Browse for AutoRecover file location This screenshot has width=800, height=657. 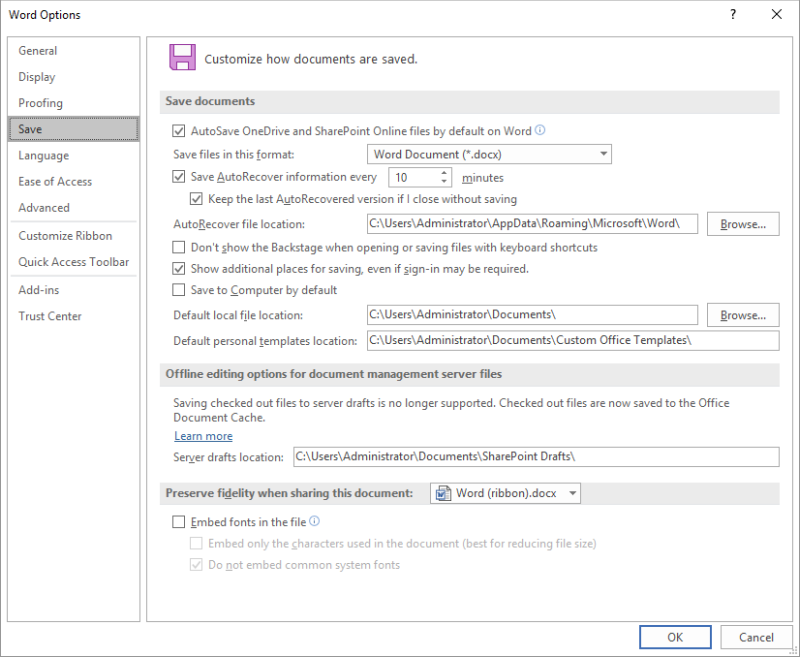click(x=743, y=223)
